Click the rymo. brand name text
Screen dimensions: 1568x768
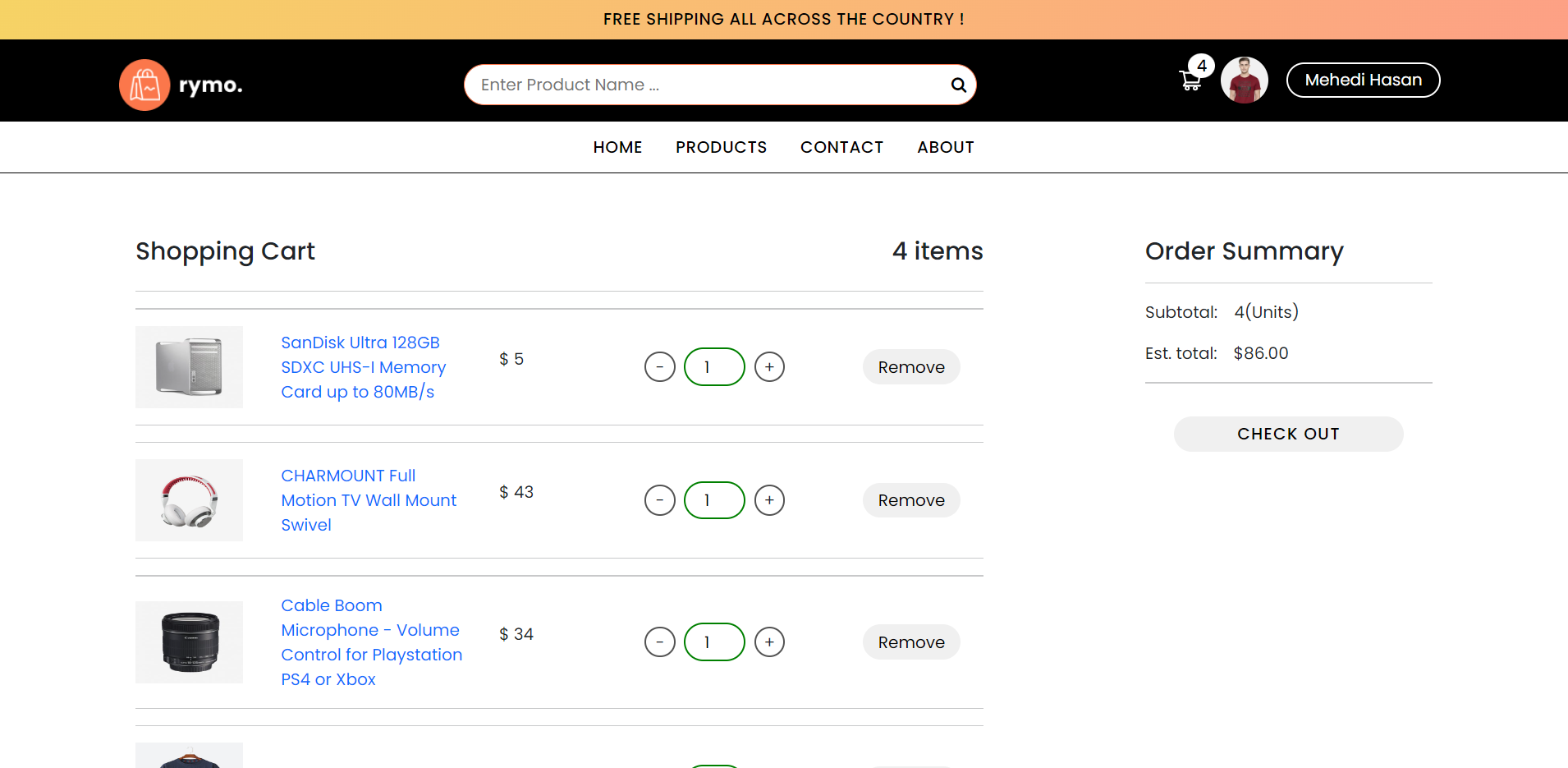(x=211, y=85)
